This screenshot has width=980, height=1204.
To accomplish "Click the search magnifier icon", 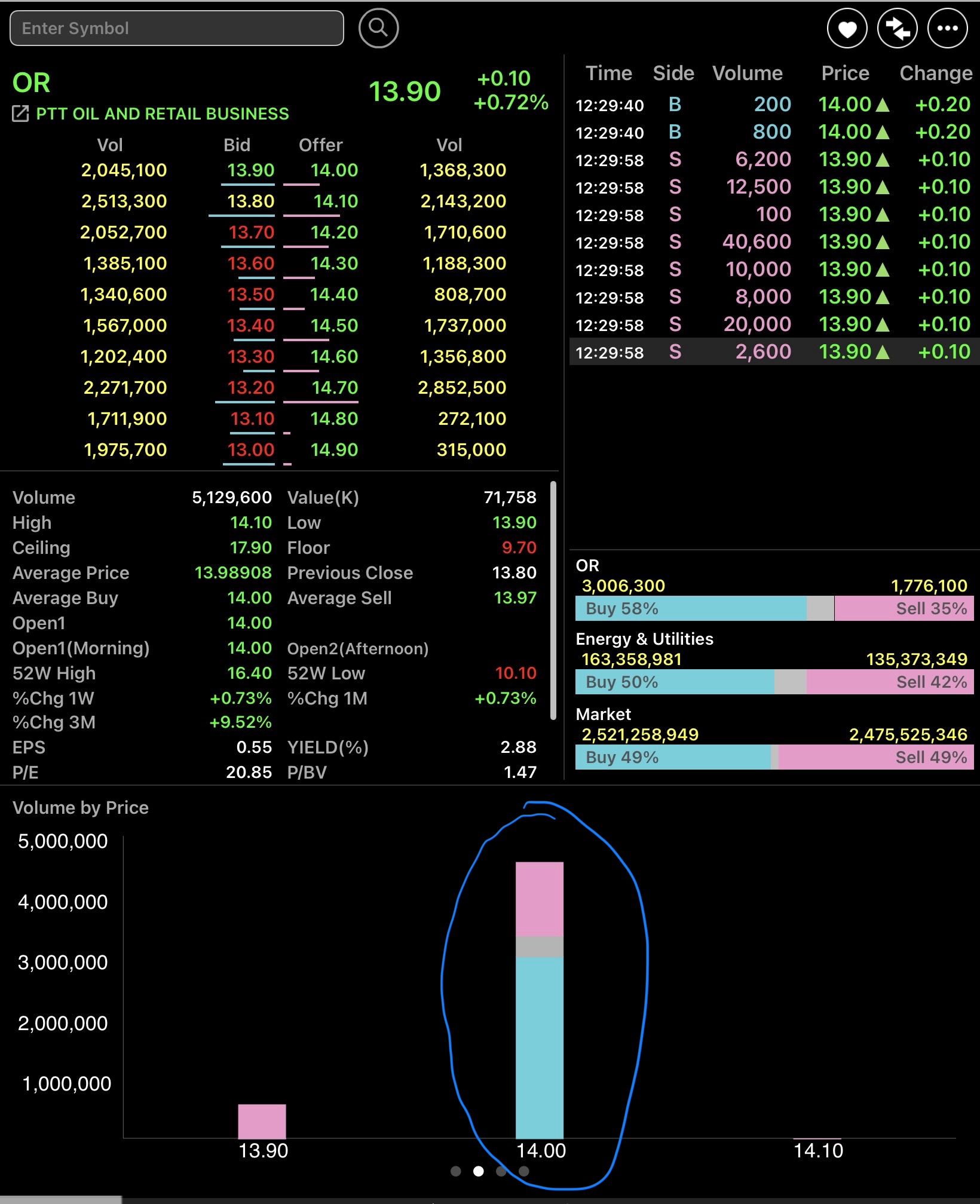I will (378, 28).
